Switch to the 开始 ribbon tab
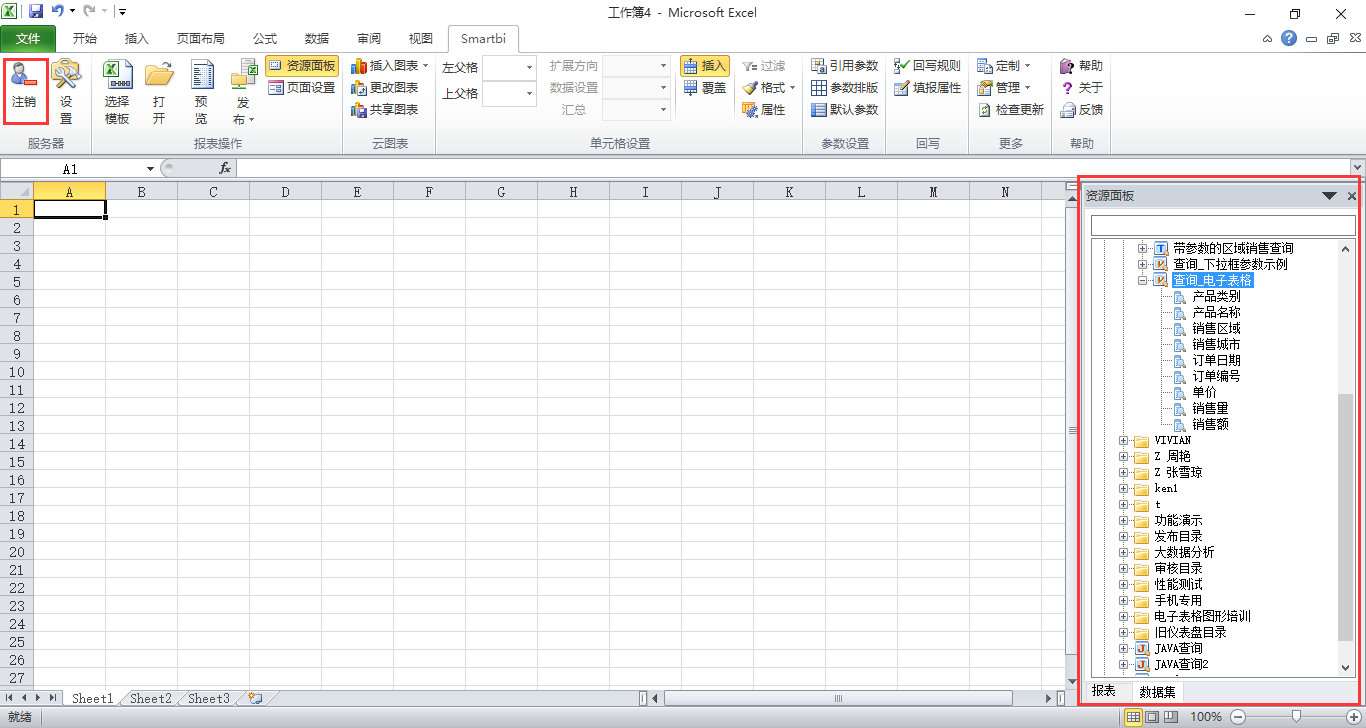Viewport: 1366px width, 728px height. click(x=85, y=39)
